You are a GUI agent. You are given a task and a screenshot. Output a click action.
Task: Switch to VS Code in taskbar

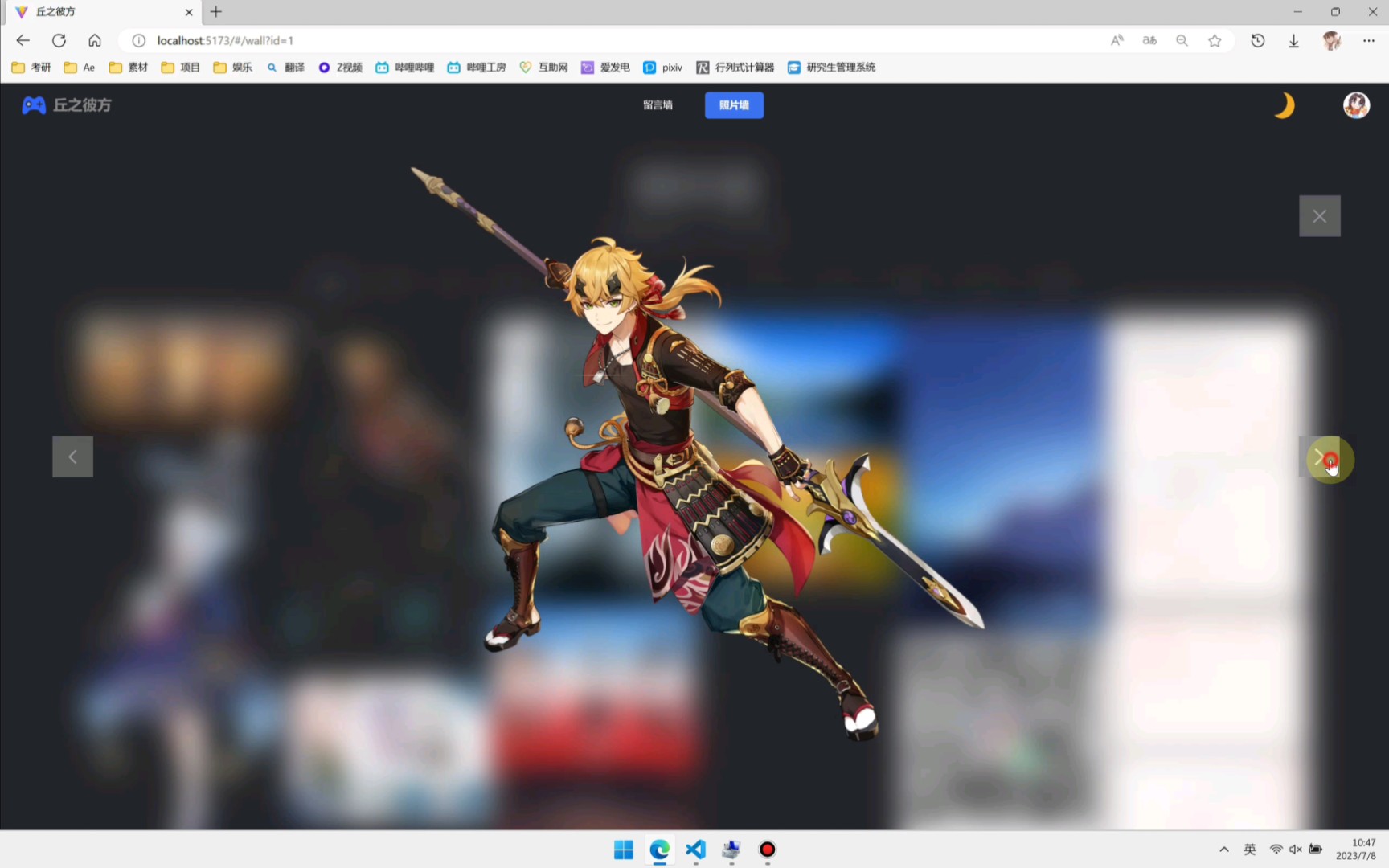pos(696,850)
